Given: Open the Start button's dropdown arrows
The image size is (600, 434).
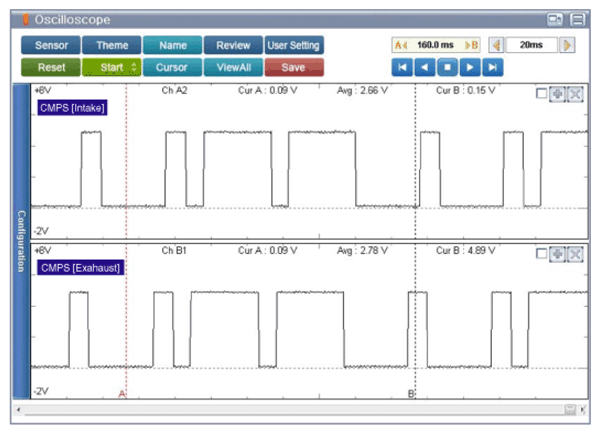Looking at the screenshot, I should pos(134,68).
